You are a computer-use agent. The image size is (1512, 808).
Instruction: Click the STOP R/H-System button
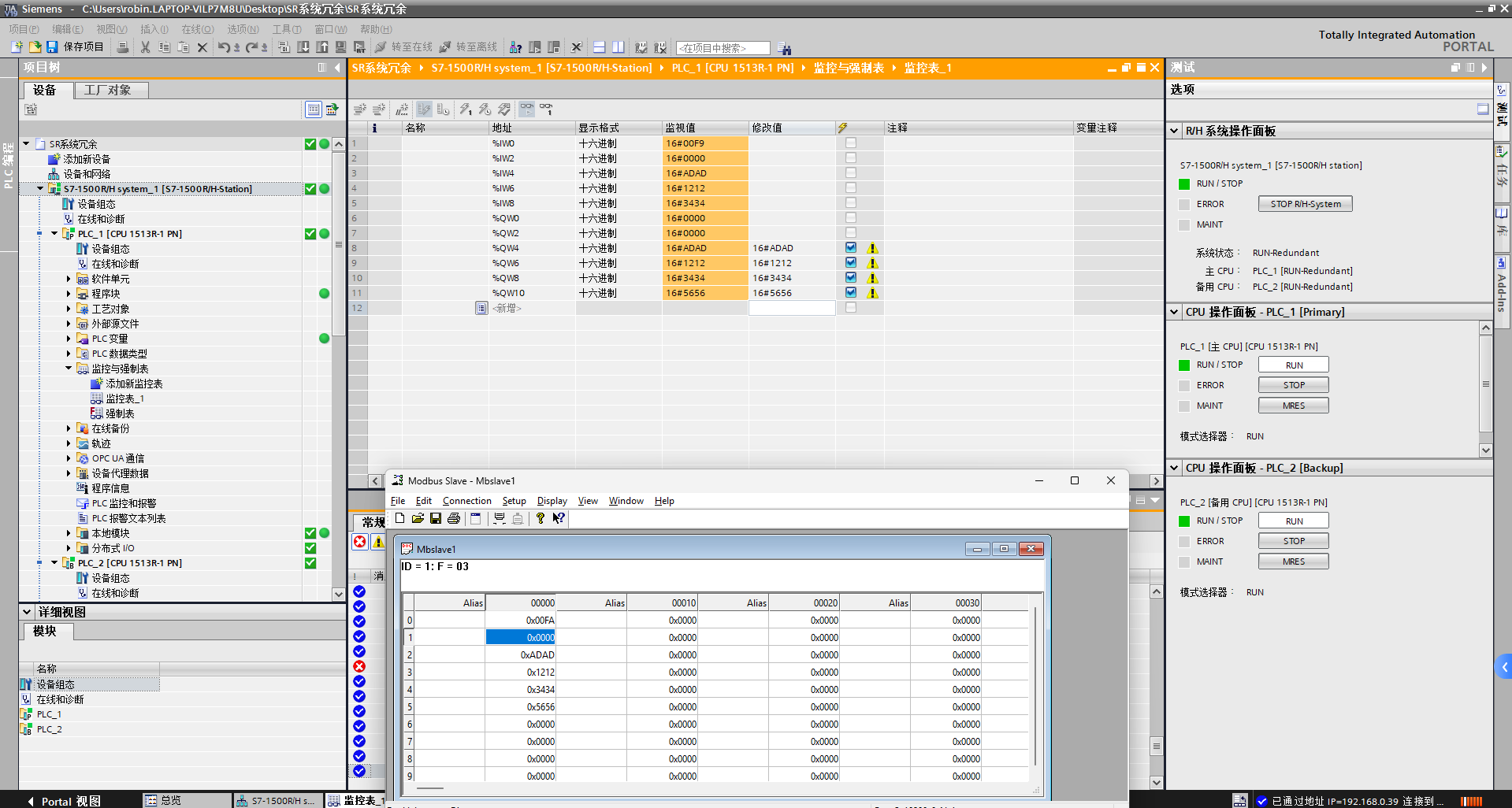[x=1305, y=204]
